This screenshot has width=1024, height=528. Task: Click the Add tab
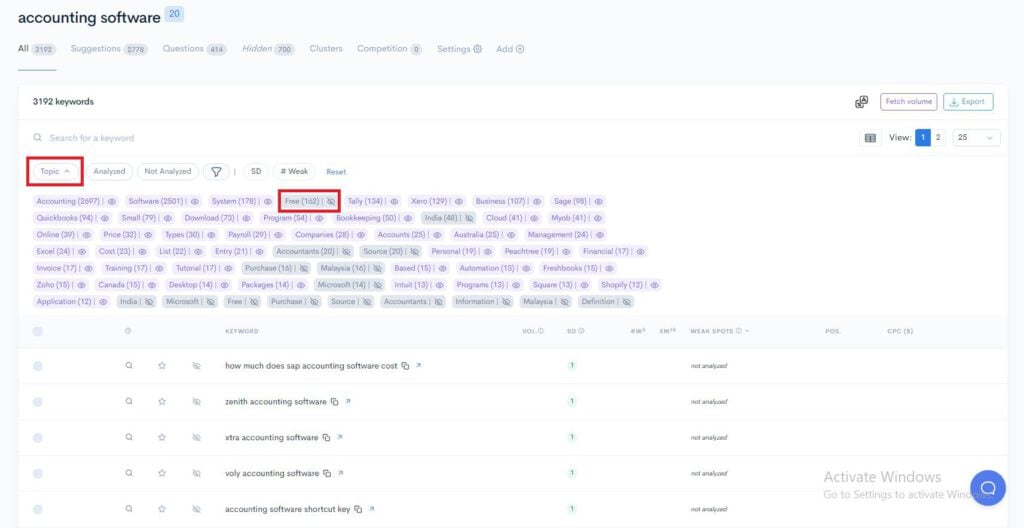coord(510,49)
